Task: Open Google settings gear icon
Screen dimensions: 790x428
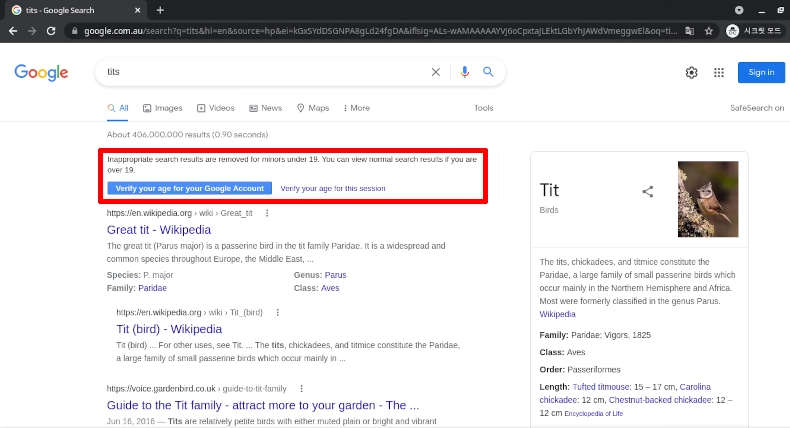Action: pyautogui.click(x=691, y=73)
